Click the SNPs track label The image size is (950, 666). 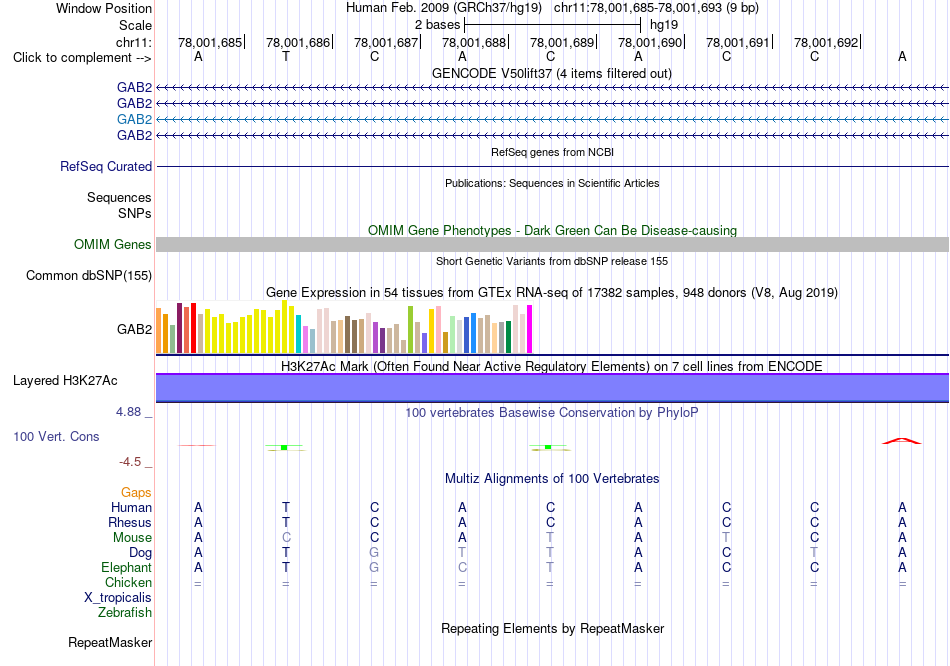[x=135, y=213]
